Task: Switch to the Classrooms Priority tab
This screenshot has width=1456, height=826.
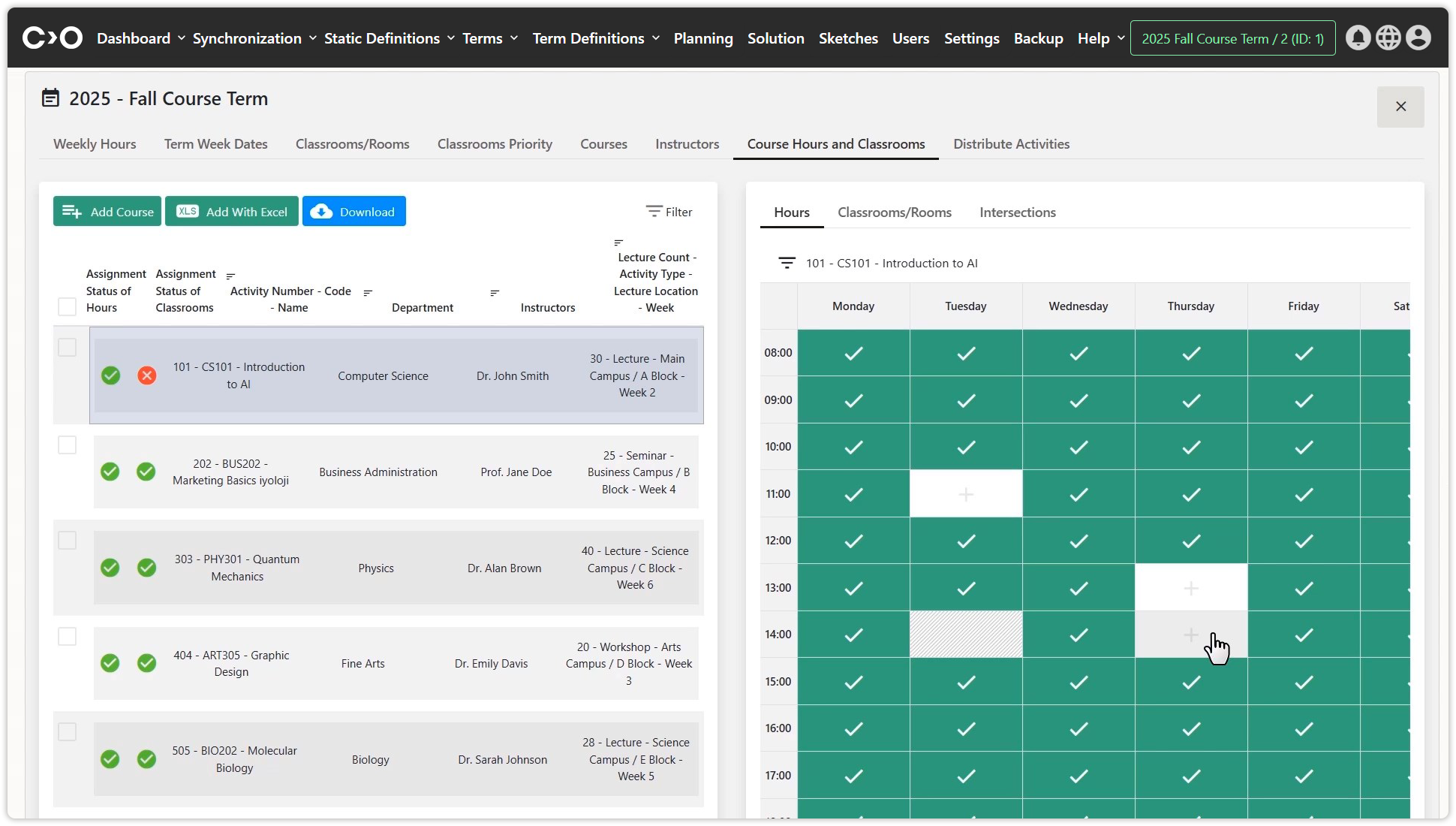Action: pos(495,144)
